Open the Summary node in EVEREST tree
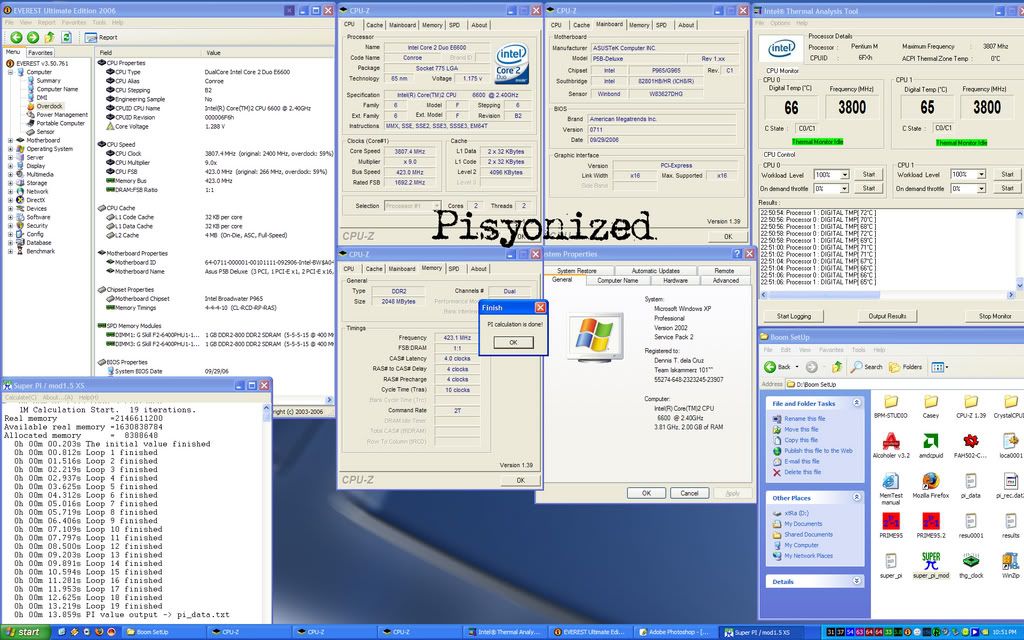 click(x=48, y=80)
